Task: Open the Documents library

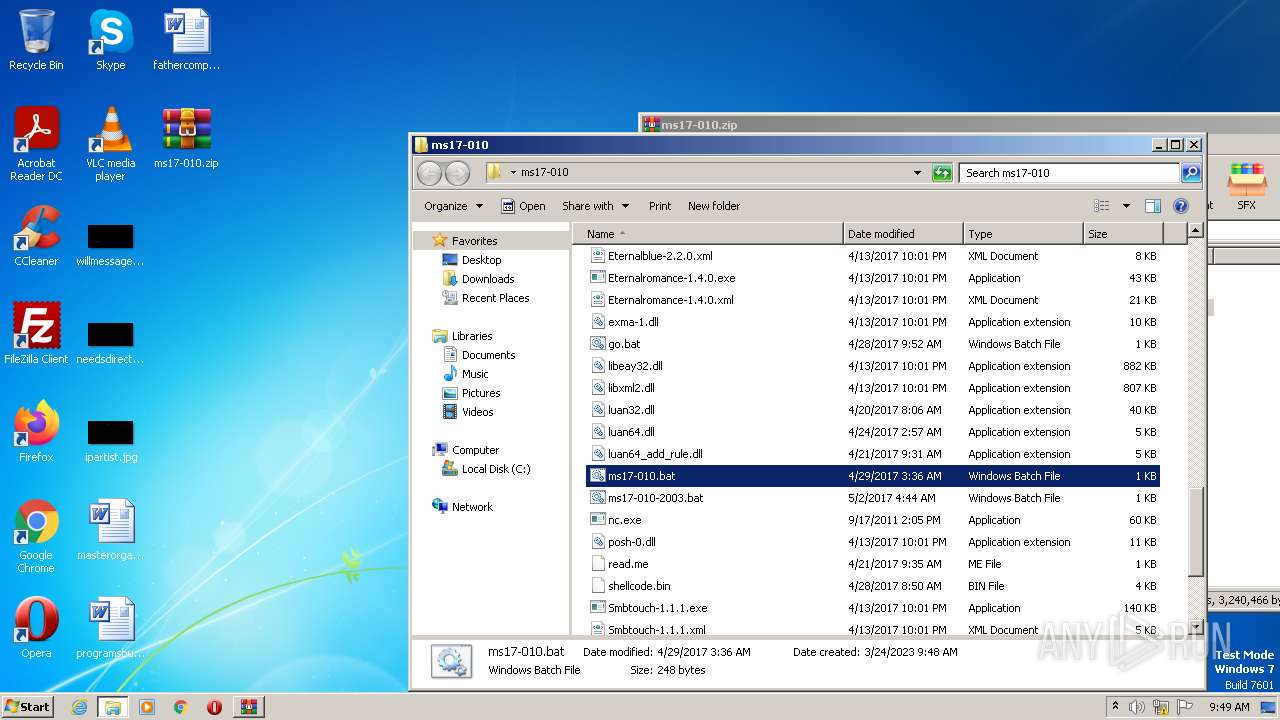Action: pos(488,355)
